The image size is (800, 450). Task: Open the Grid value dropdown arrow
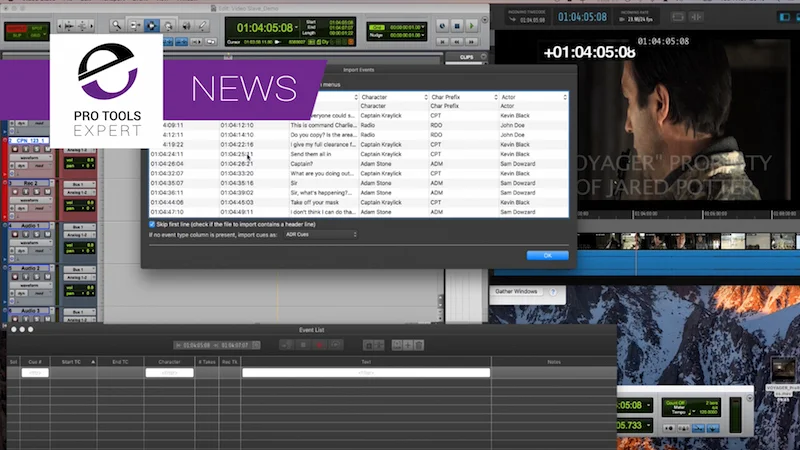coord(423,27)
